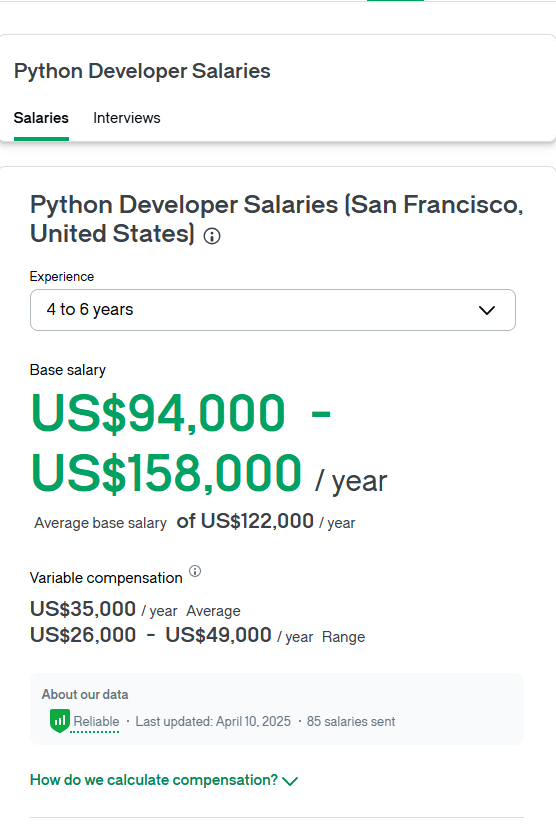Switch to the Salaries tab
Image resolution: width=556 pixels, height=828 pixels.
coord(41,118)
